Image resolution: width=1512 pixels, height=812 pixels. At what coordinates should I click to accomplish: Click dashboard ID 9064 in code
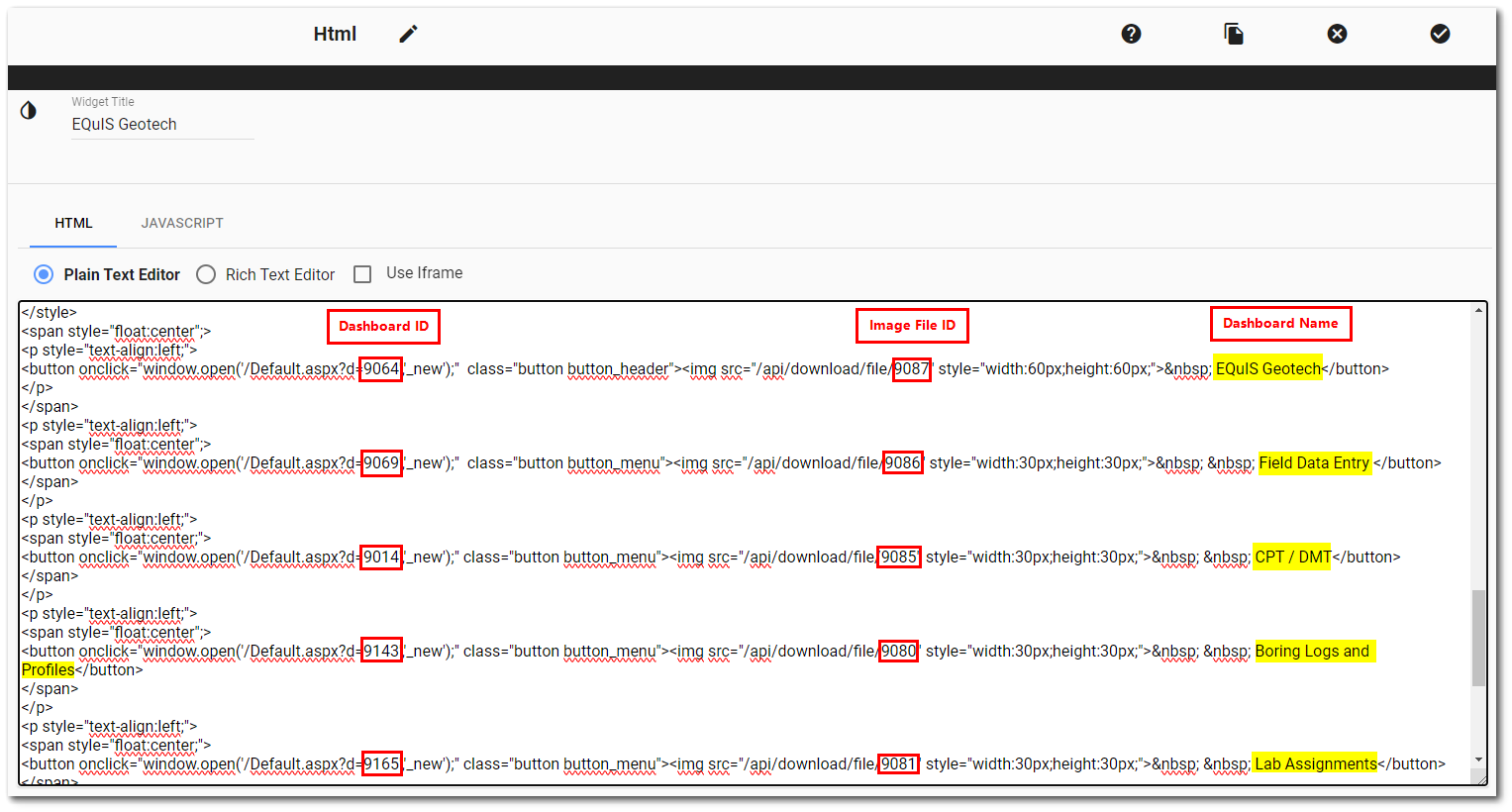point(381,368)
